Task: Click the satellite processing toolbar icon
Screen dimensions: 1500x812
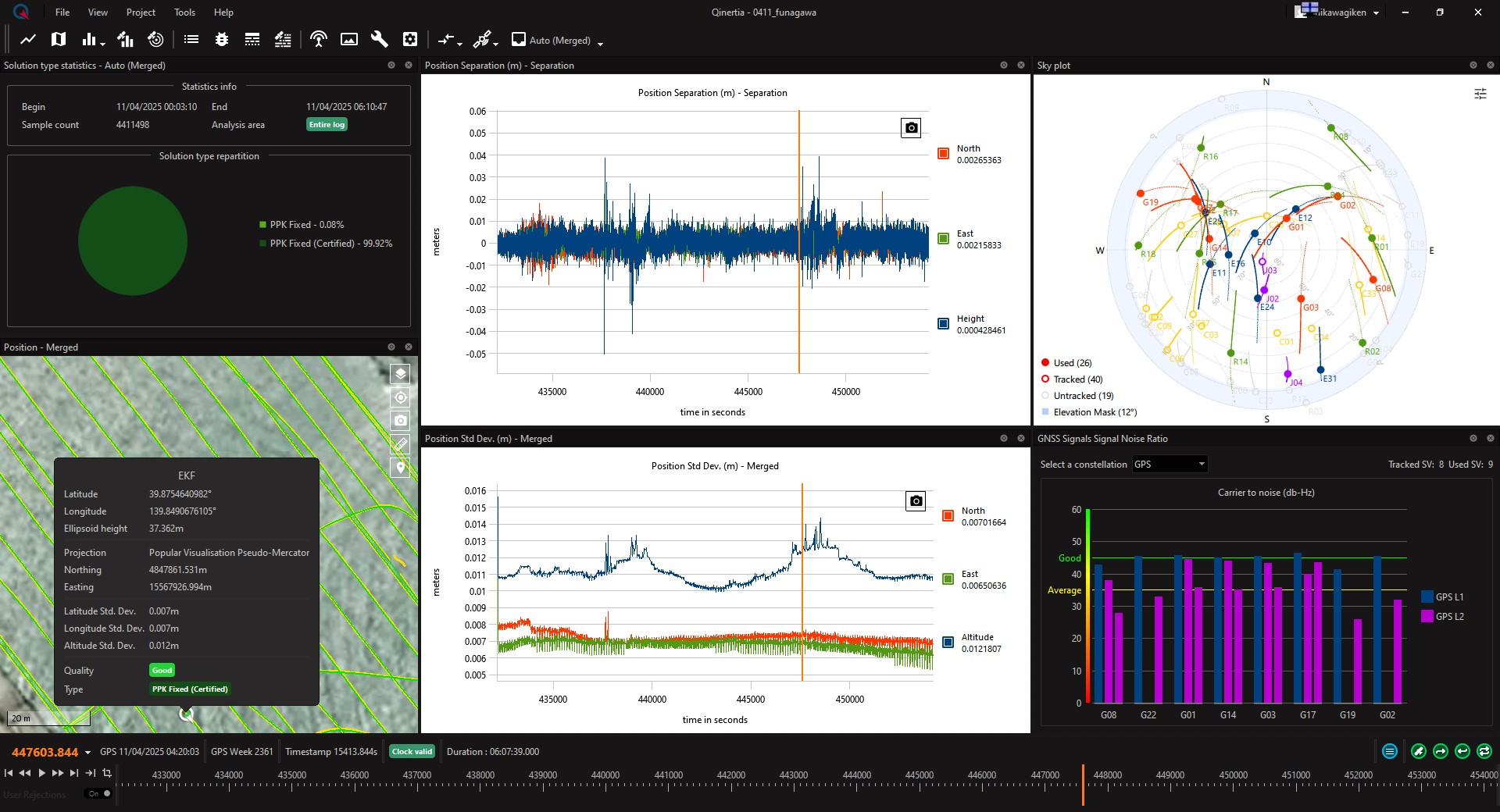Action: tap(482, 39)
